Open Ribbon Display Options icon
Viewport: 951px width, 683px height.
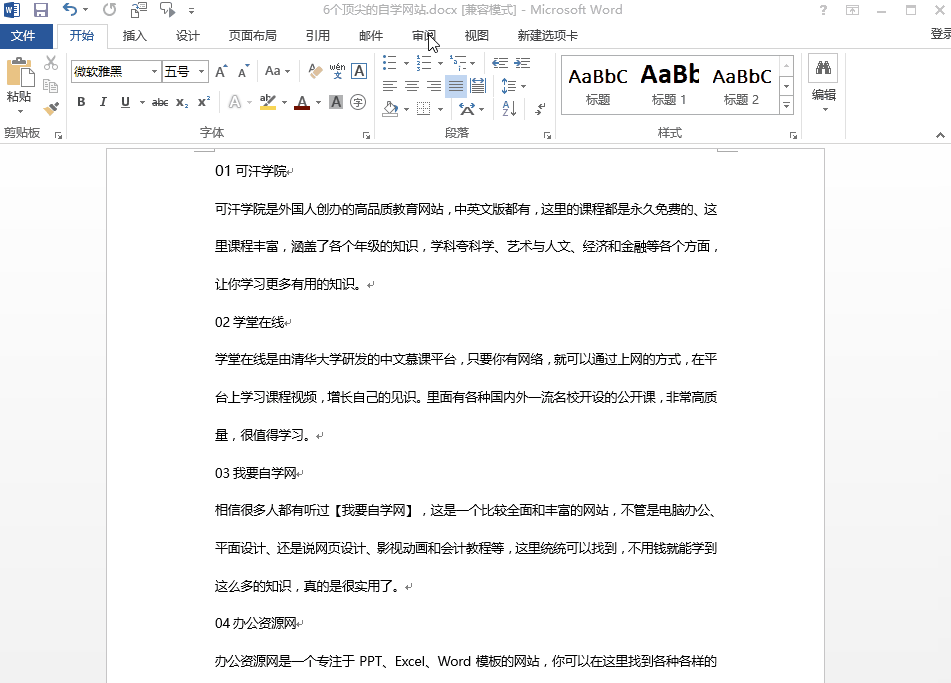852,10
